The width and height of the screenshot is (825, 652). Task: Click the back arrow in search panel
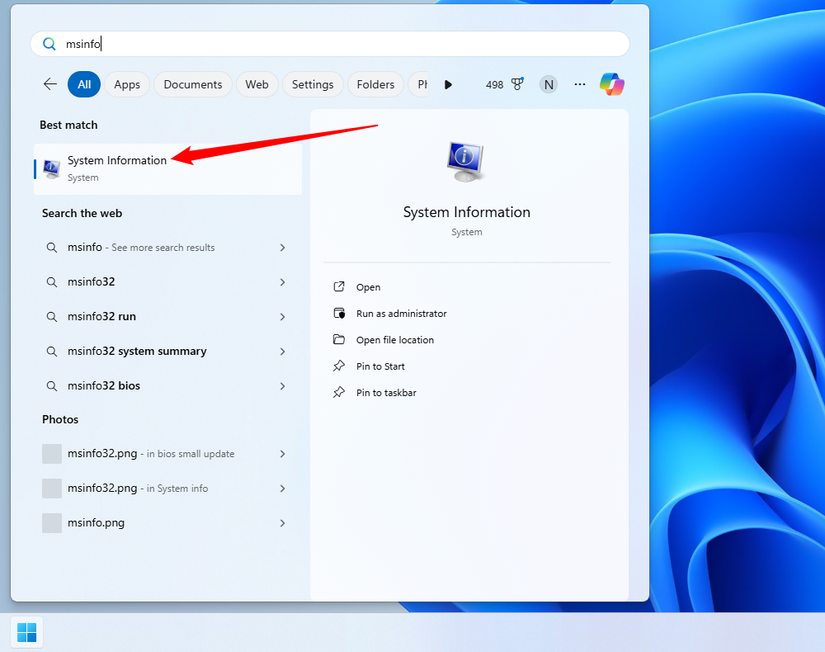tap(50, 85)
